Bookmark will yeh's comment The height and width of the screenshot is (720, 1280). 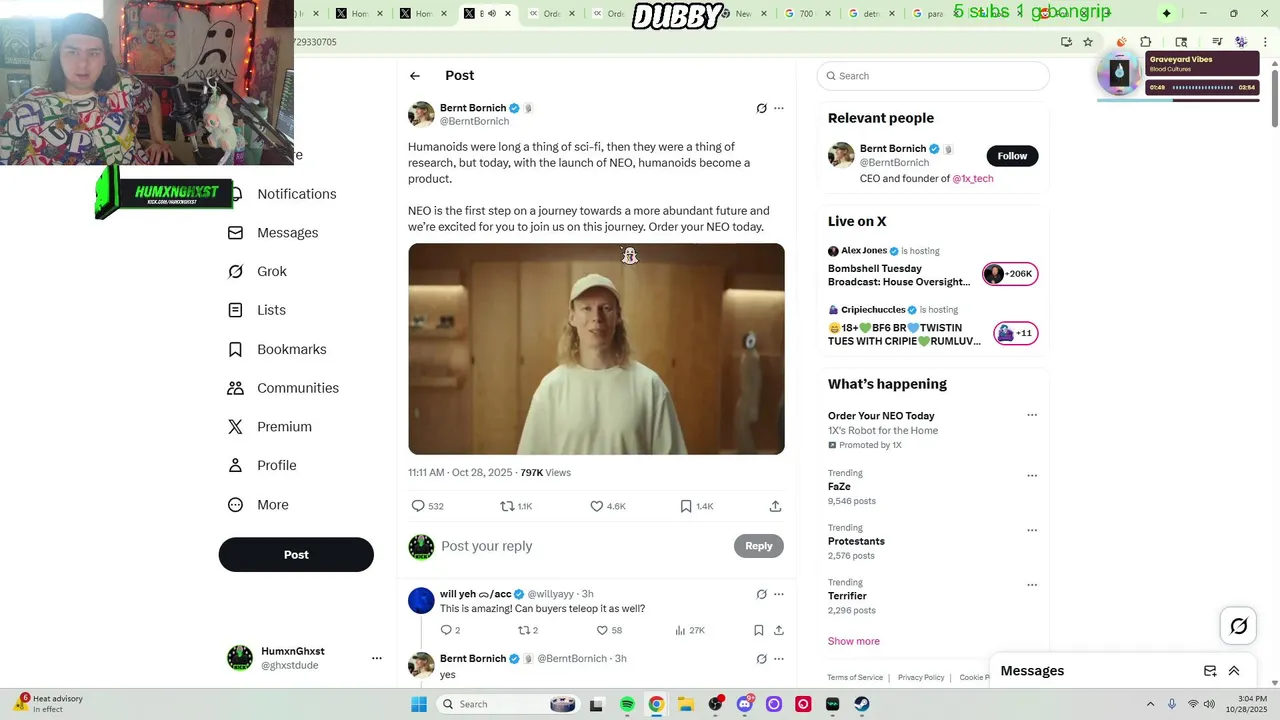[759, 630]
